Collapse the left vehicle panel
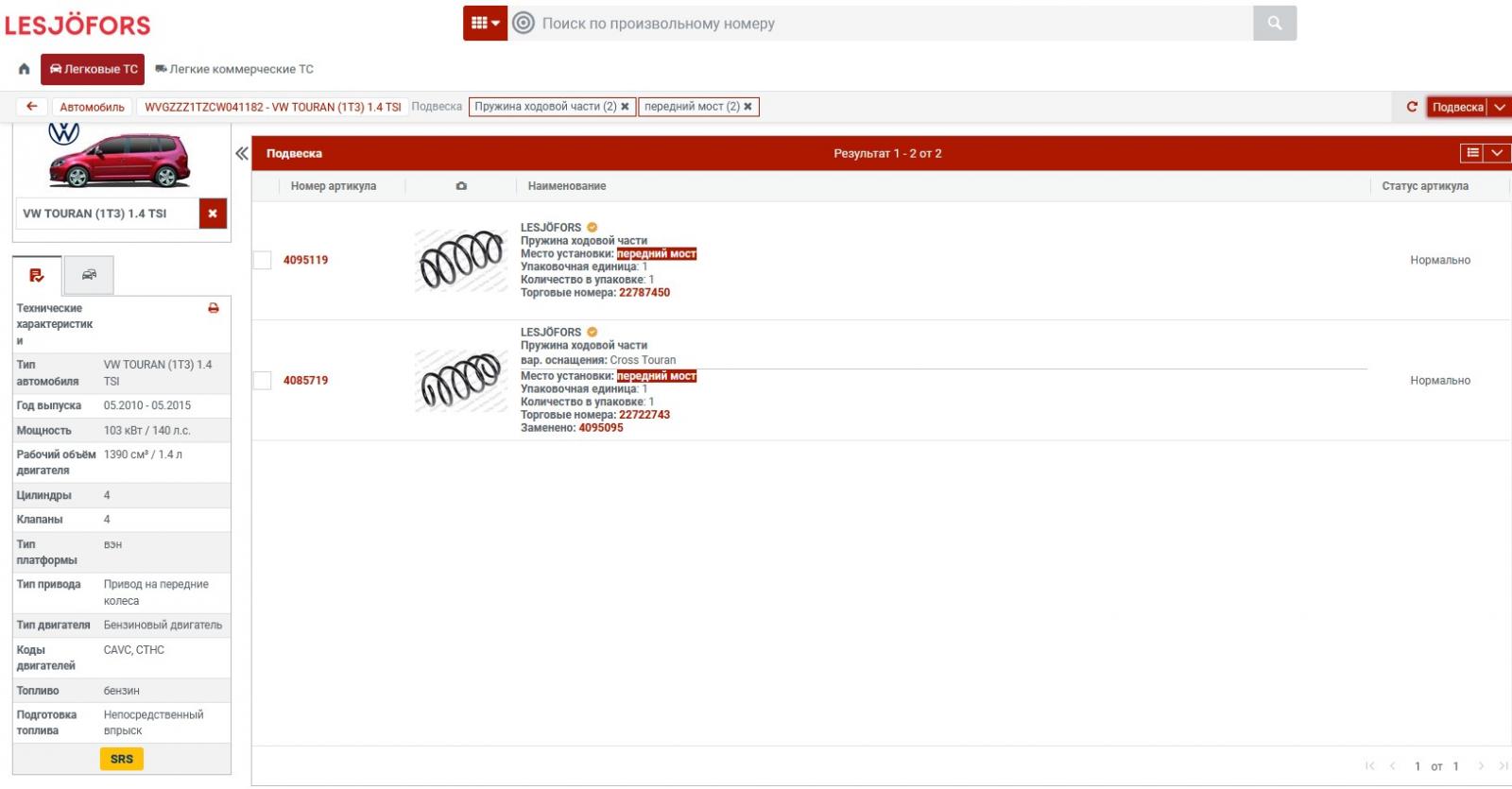This screenshot has height=789, width=1512. (x=242, y=153)
